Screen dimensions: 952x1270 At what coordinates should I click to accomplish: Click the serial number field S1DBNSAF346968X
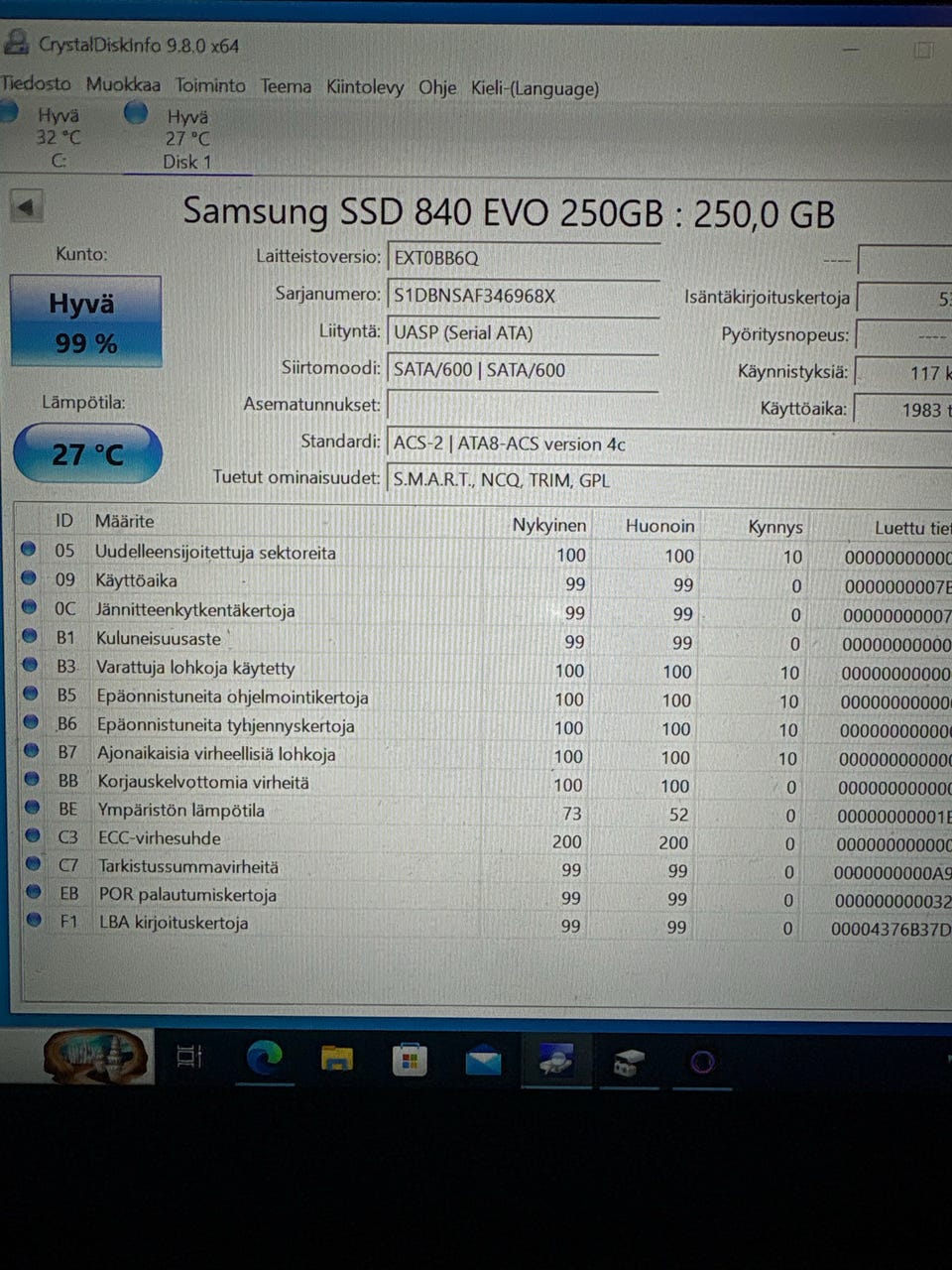(x=524, y=295)
